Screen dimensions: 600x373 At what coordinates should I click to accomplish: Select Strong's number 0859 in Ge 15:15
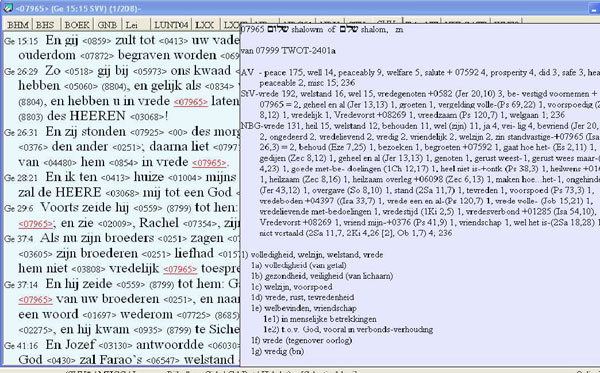point(97,41)
